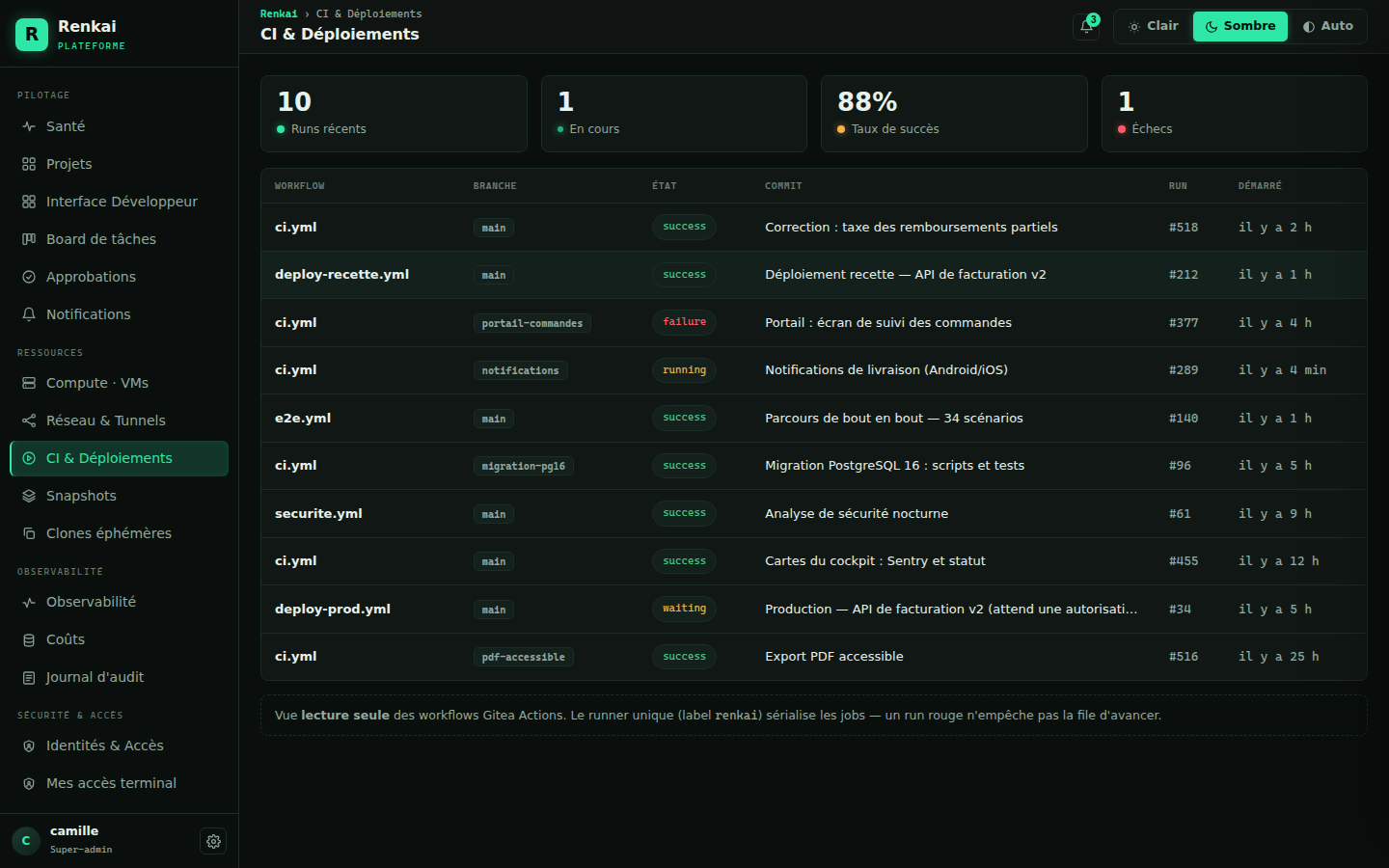Screen dimensions: 1389x868
Task: Click the portail-commandes branch tag
Action: point(532,323)
